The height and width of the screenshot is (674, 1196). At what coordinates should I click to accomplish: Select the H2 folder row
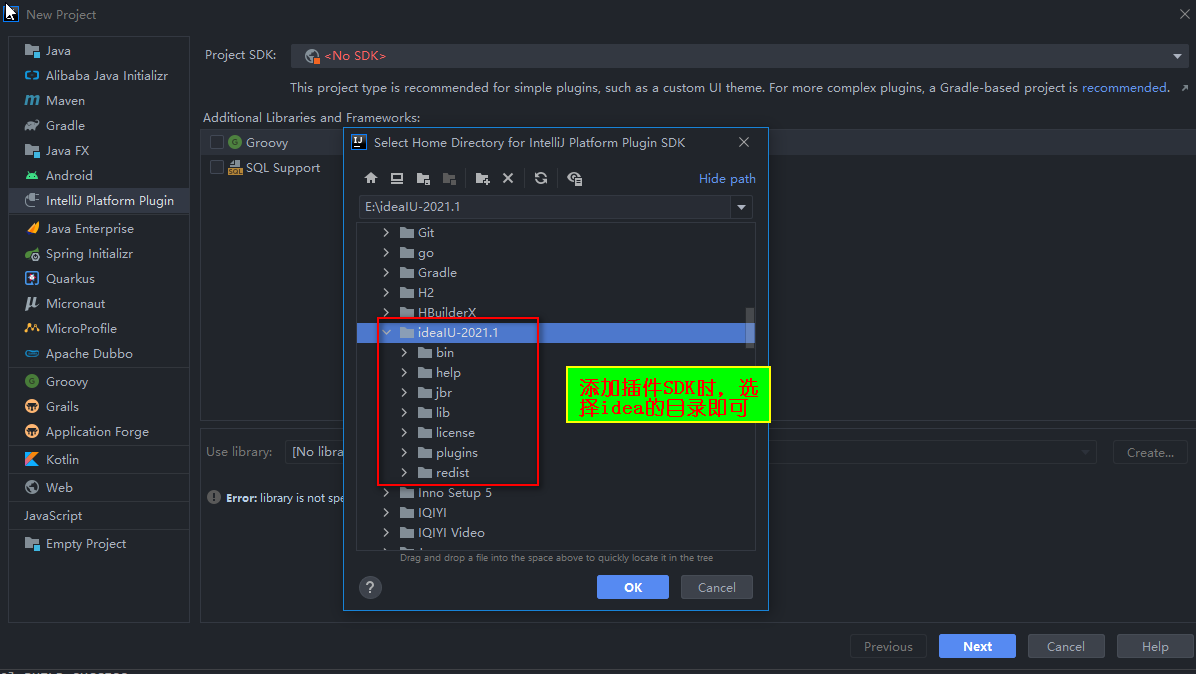click(x=555, y=293)
